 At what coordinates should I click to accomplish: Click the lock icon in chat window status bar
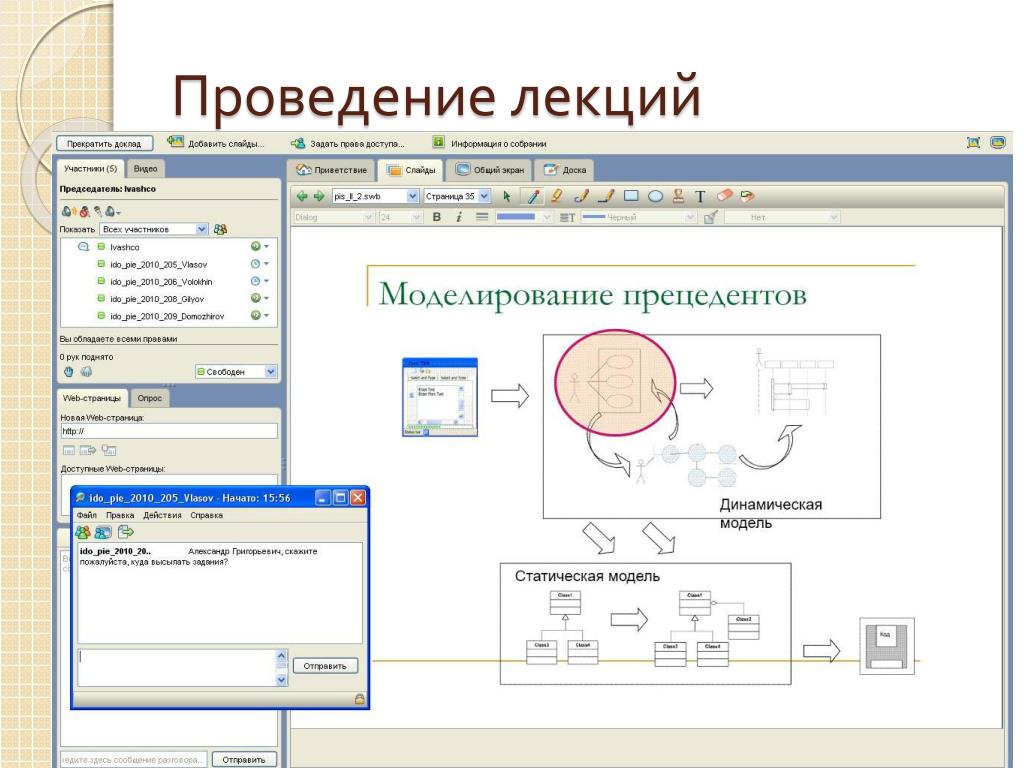coord(359,699)
